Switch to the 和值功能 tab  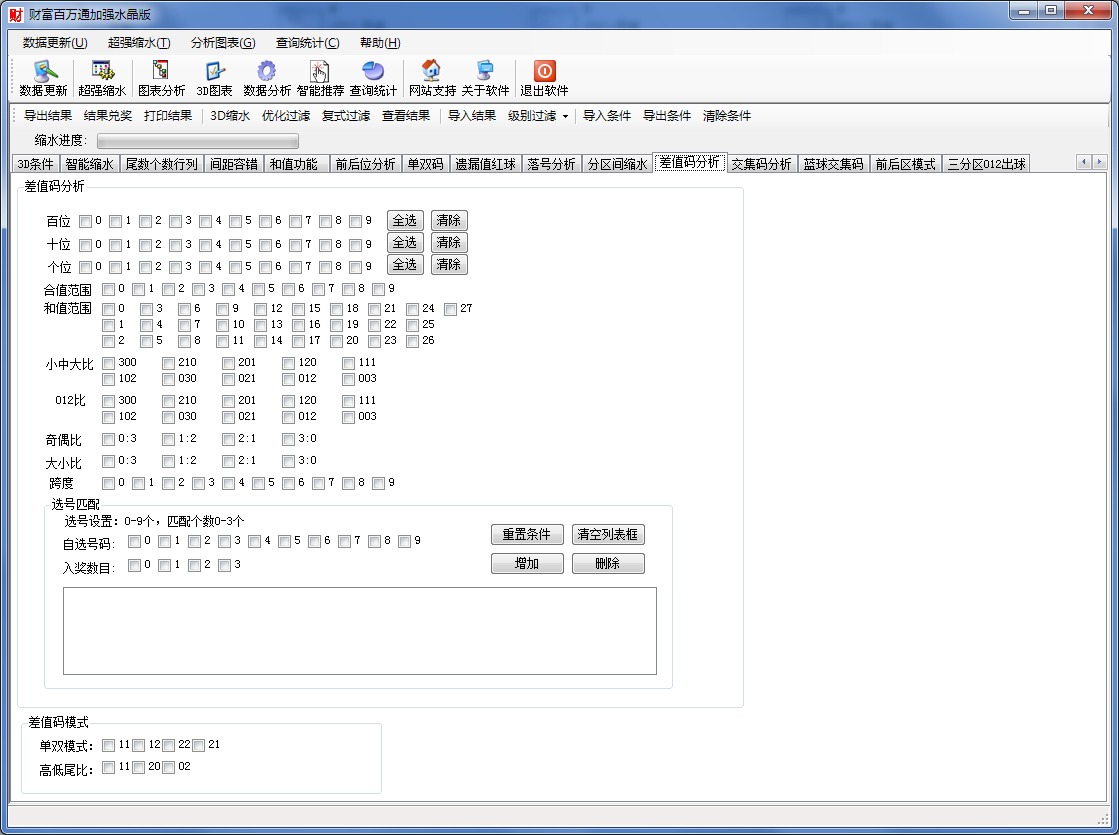293,164
